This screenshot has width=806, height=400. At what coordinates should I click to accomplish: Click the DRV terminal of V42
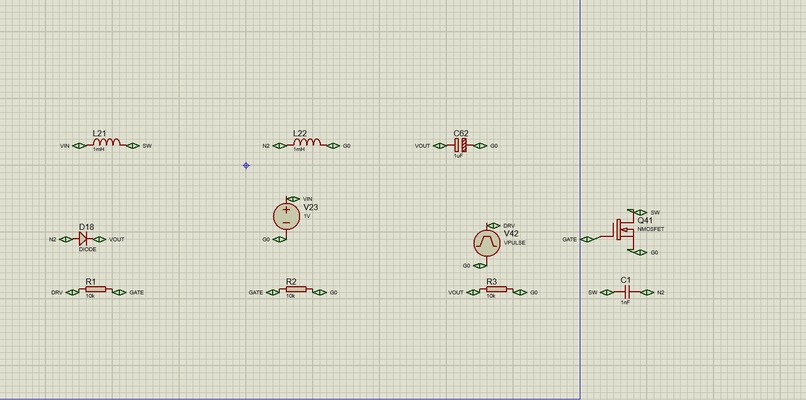493,226
